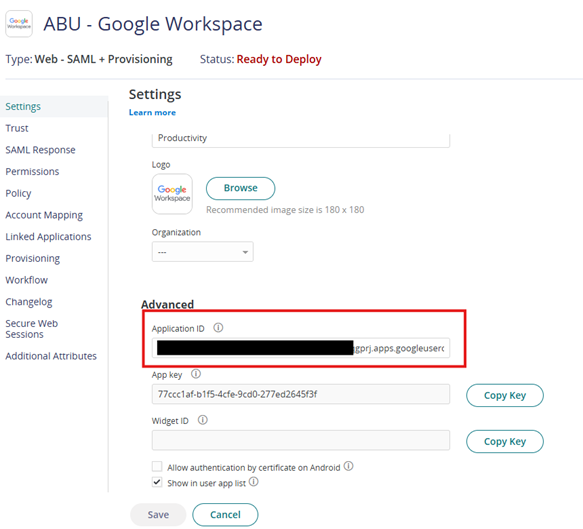Click the empty Widget ID field
This screenshot has width=583, height=529.
pos(301,440)
